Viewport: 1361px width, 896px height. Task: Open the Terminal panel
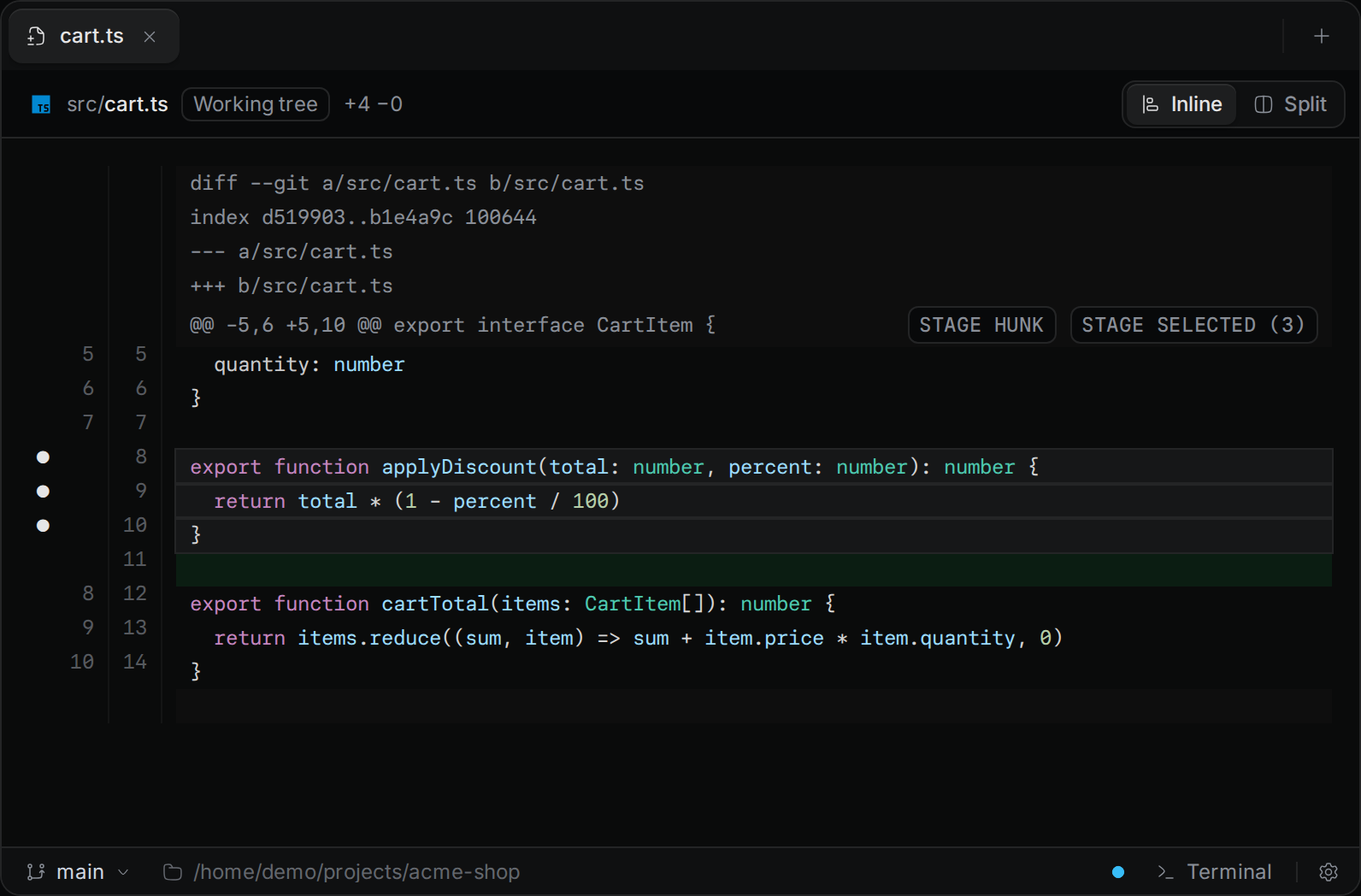coord(1214,872)
